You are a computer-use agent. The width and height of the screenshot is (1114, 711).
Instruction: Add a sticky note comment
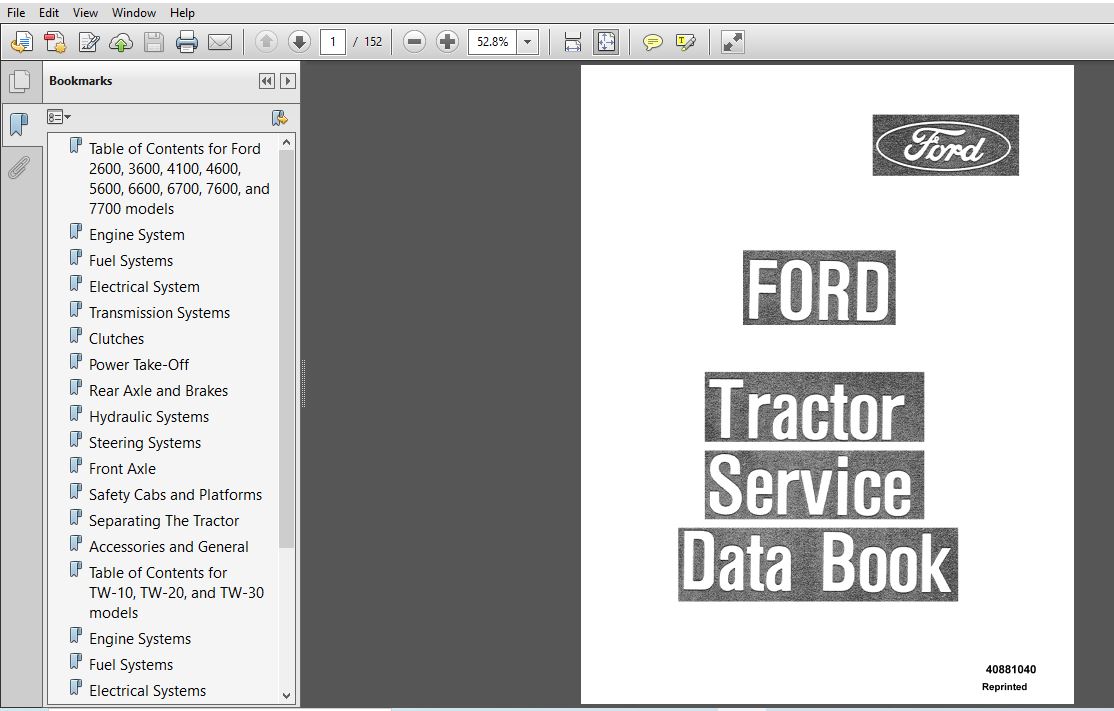[x=652, y=43]
